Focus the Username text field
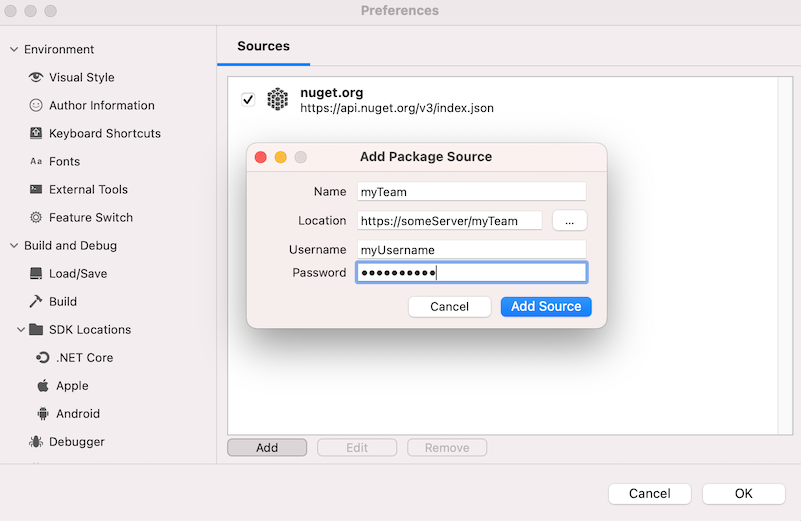This screenshot has height=521, width=801. point(471,250)
